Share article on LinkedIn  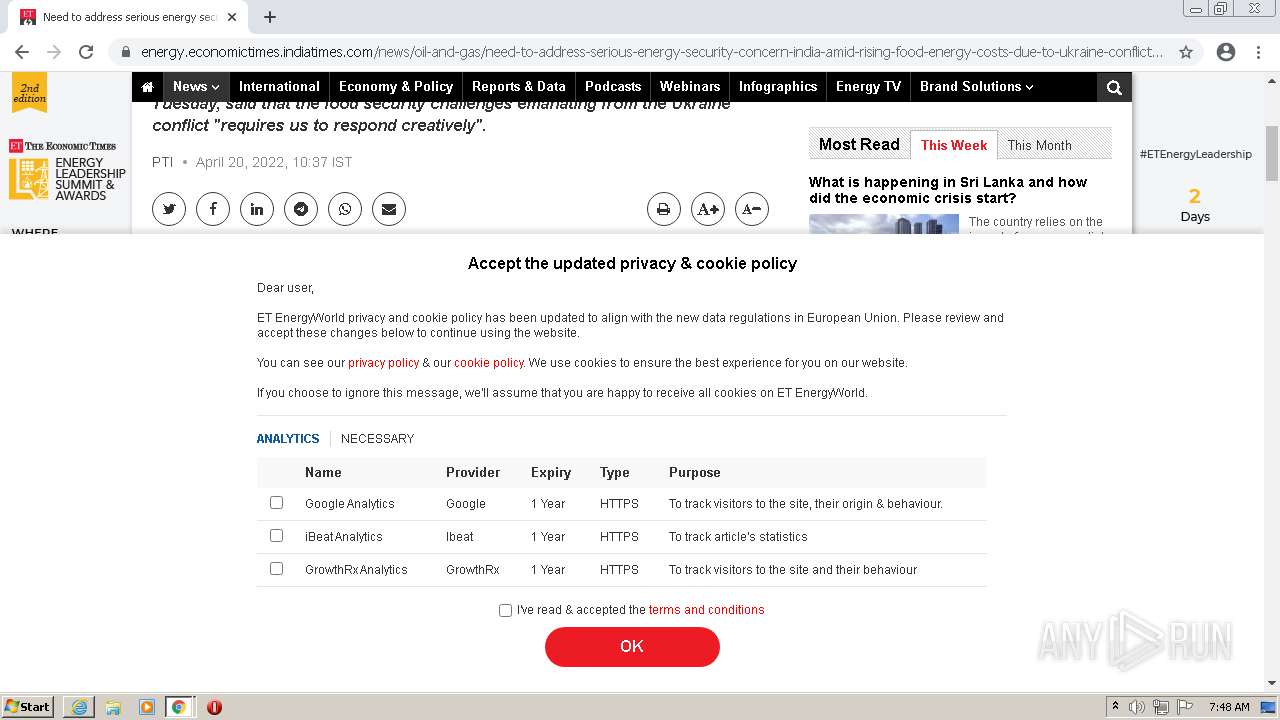point(257,209)
